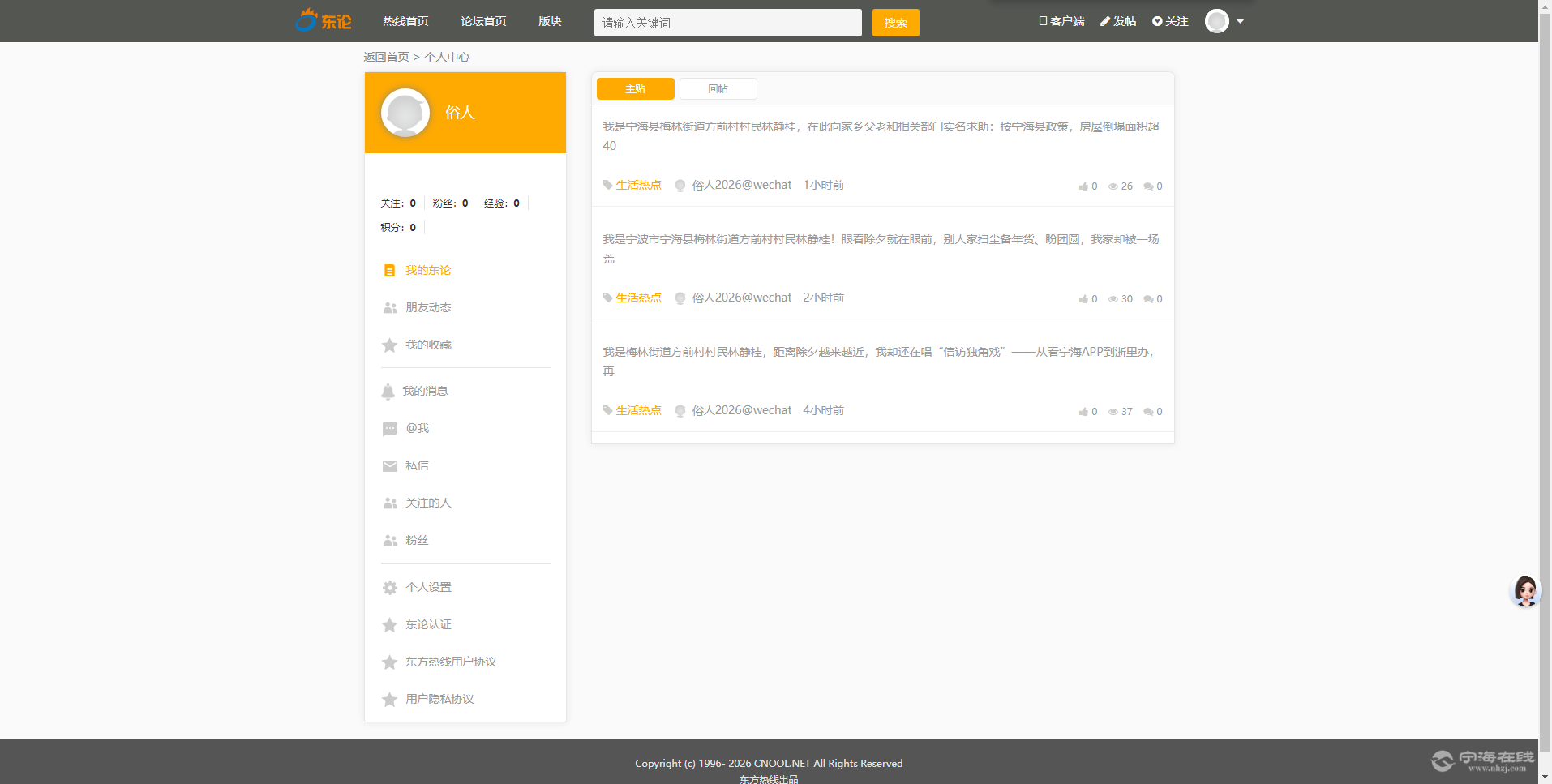
Task: Click the 生活热点 tag on second post
Action: [x=638, y=298]
